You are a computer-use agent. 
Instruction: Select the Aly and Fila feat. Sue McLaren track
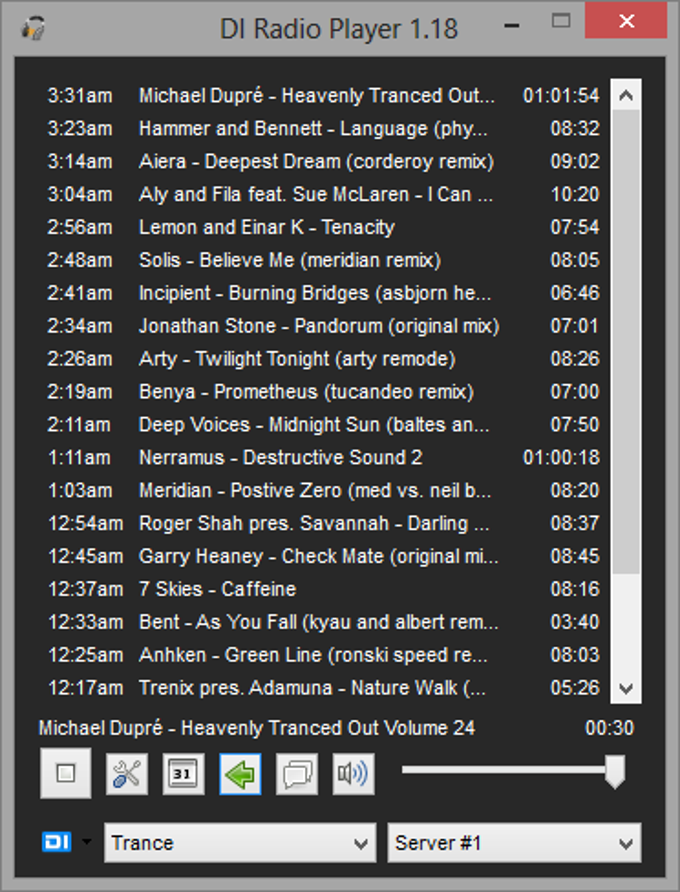point(323,195)
